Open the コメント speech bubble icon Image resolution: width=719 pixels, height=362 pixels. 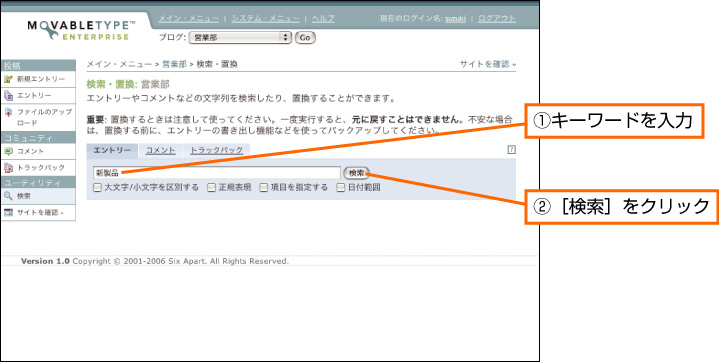(x=8, y=151)
